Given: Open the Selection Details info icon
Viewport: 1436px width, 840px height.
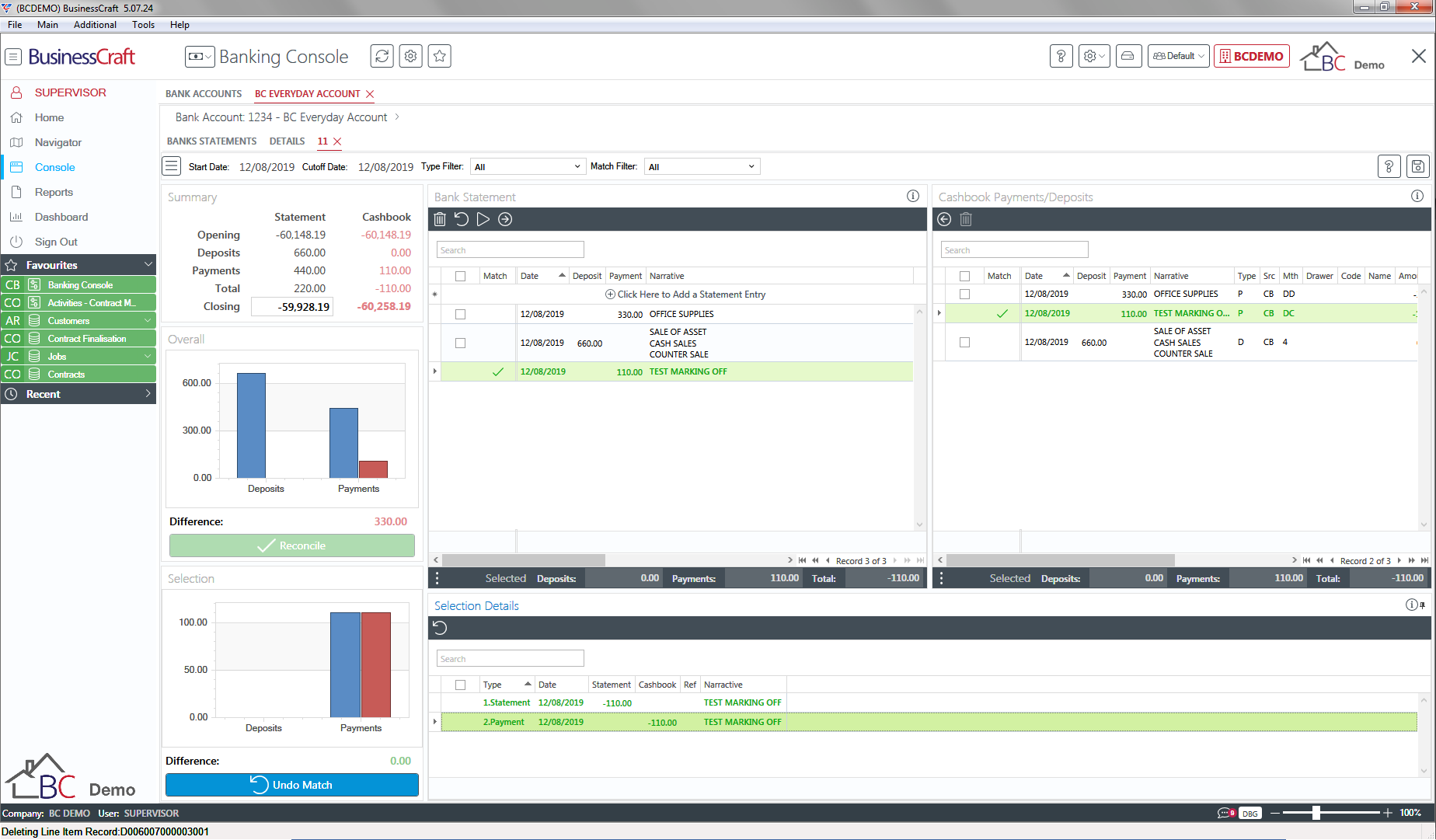Looking at the screenshot, I should coord(1412,605).
